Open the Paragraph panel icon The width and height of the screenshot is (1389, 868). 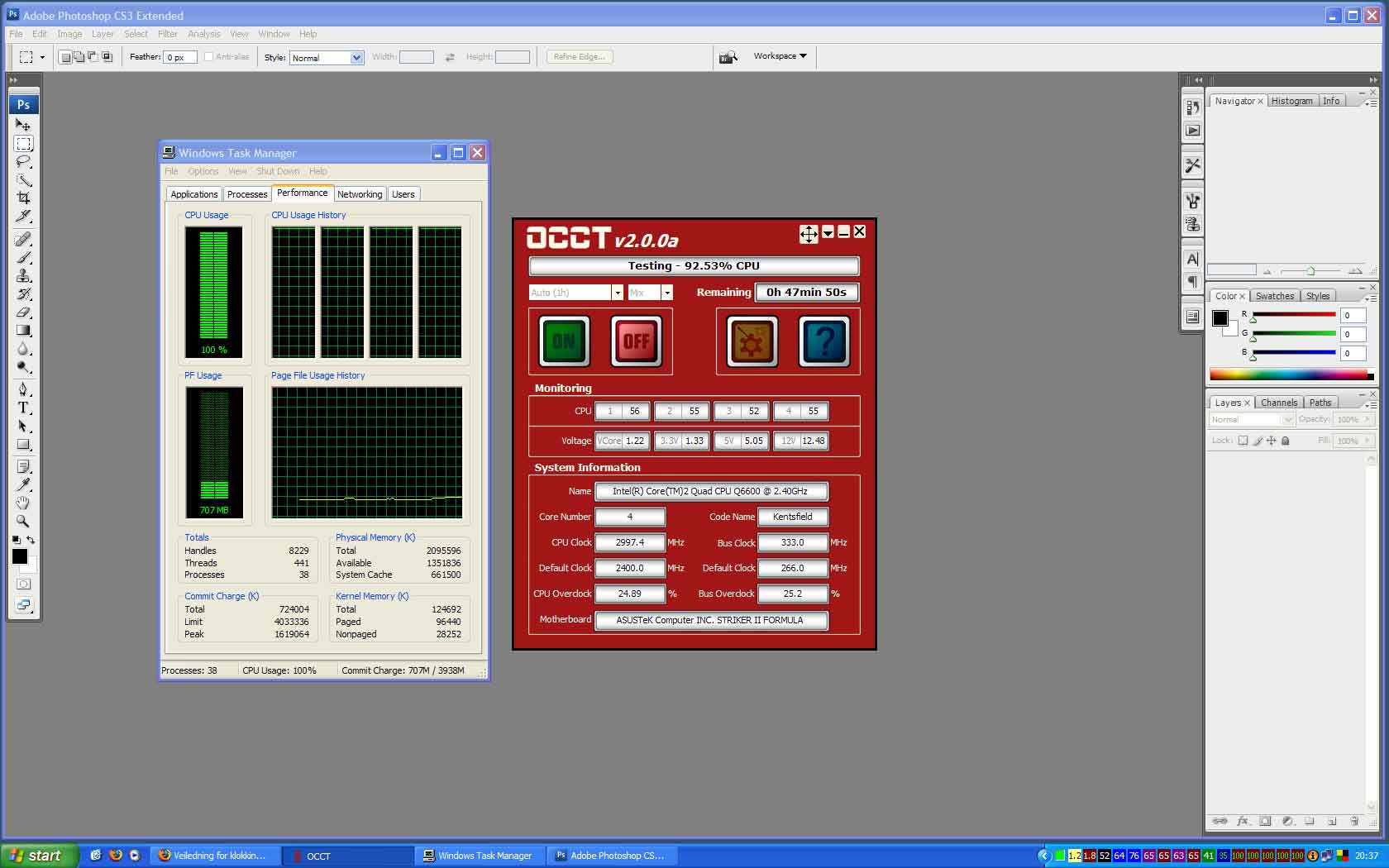pyautogui.click(x=1192, y=281)
